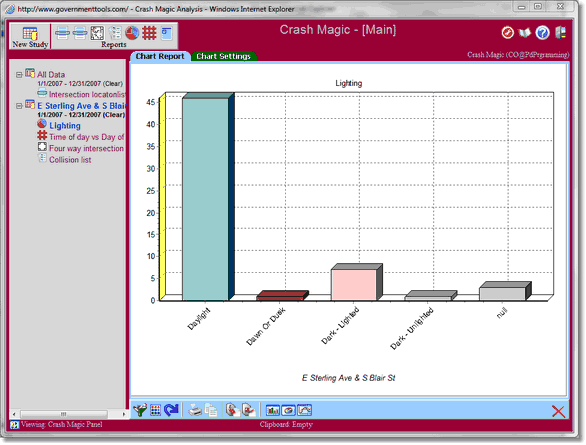The image size is (586, 445).
Task: Click the Internet Explorer icon in title bar
Action: [10, 9]
